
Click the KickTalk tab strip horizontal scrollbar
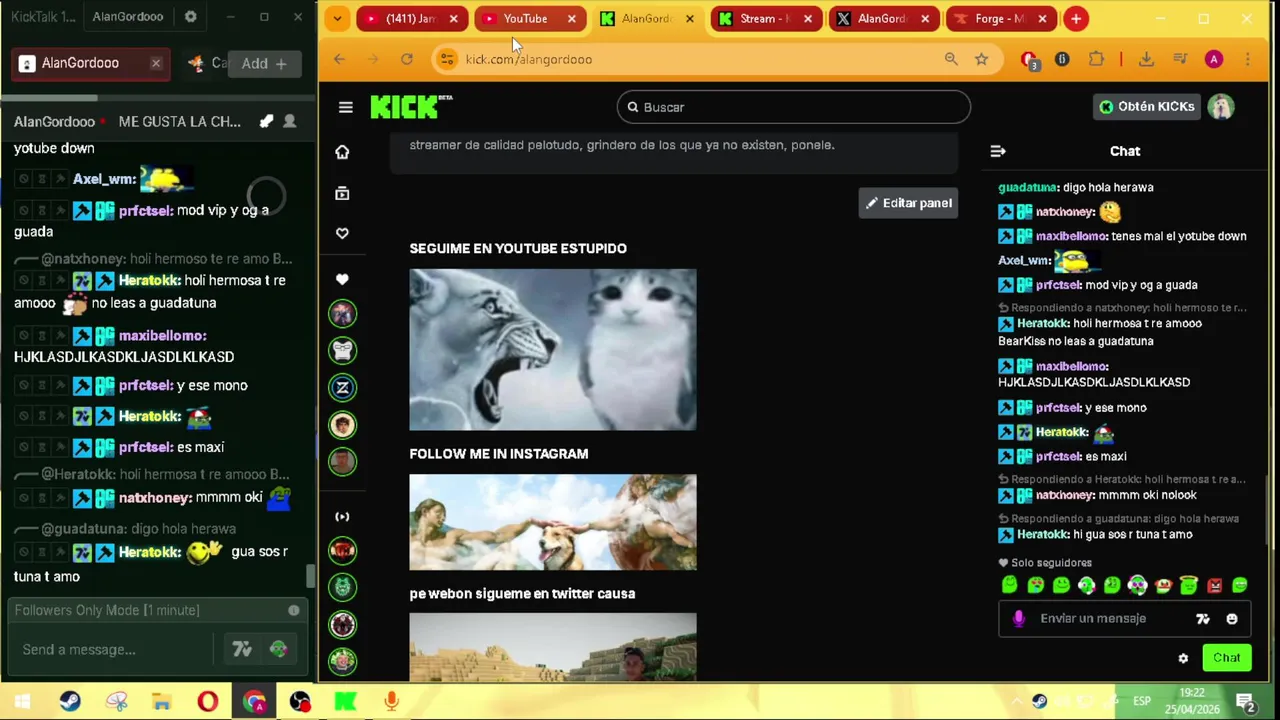49,97
